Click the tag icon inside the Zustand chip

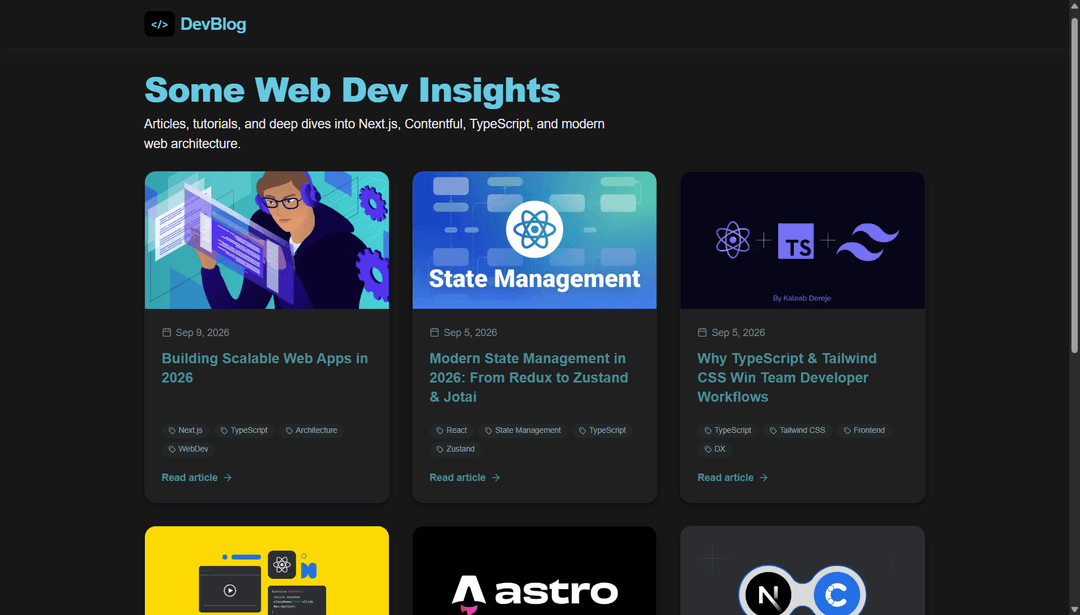tap(440, 449)
